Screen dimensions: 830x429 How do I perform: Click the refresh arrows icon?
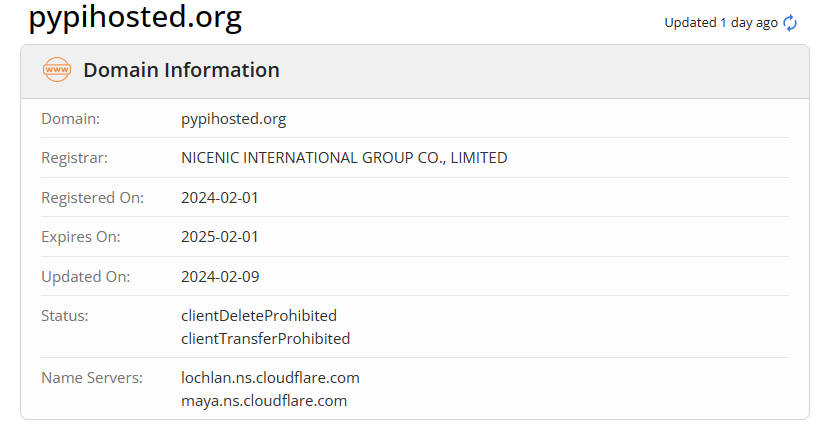[x=790, y=23]
